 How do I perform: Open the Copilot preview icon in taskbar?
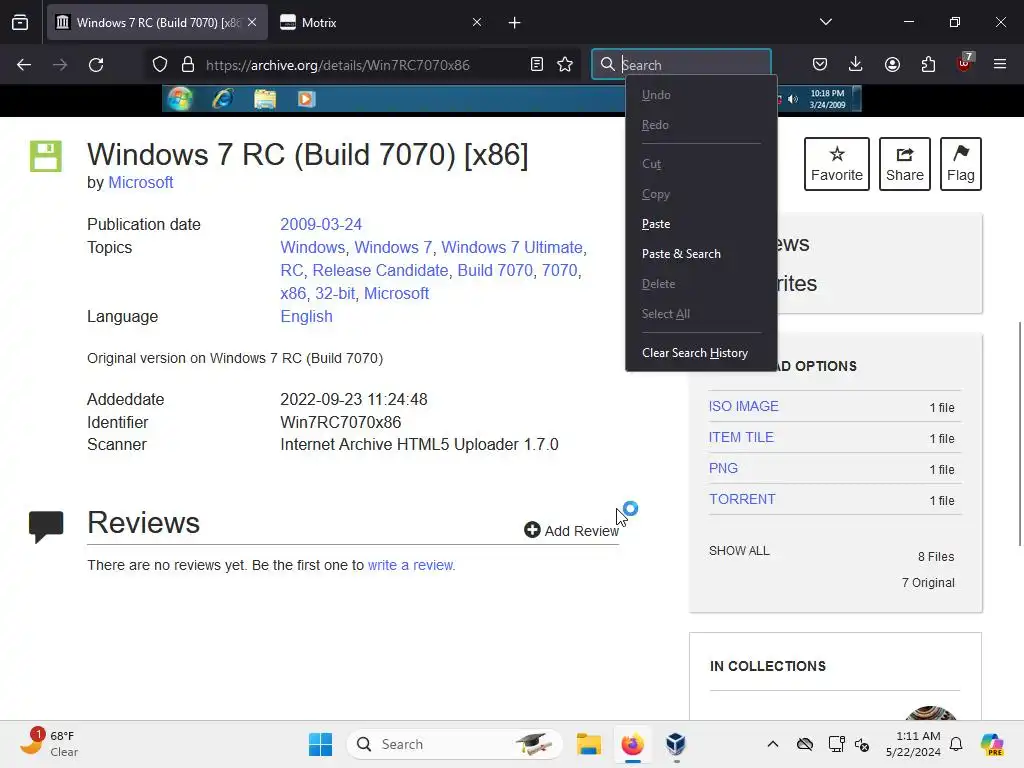pos(992,744)
